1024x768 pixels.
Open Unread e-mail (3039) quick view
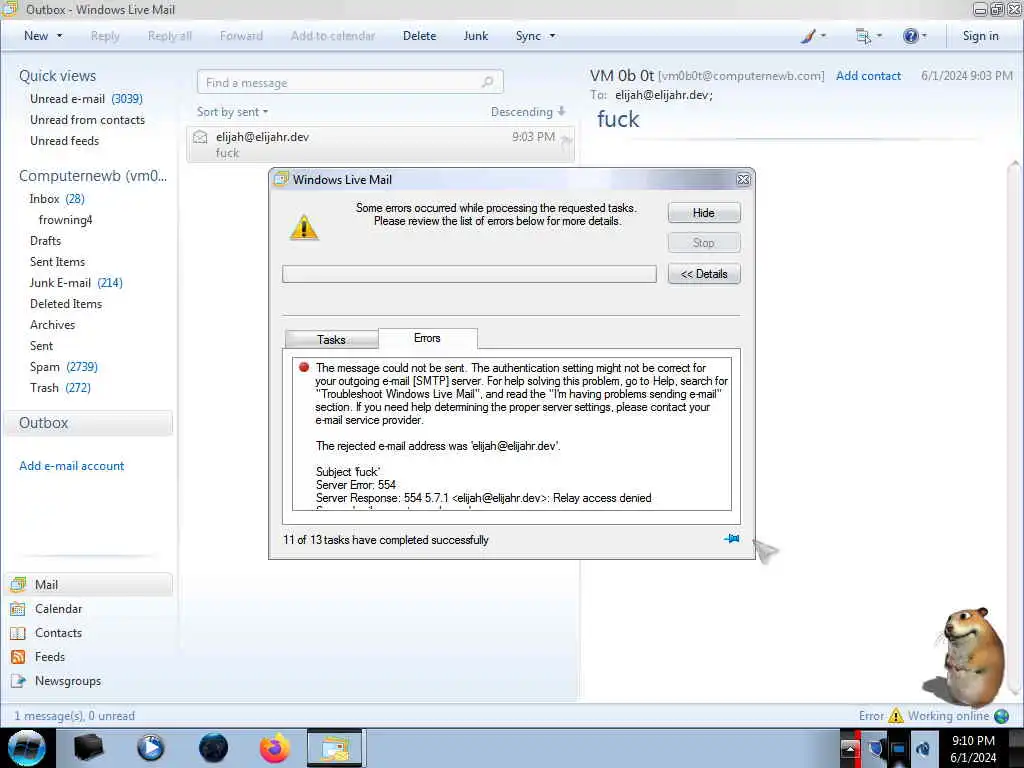[86, 99]
